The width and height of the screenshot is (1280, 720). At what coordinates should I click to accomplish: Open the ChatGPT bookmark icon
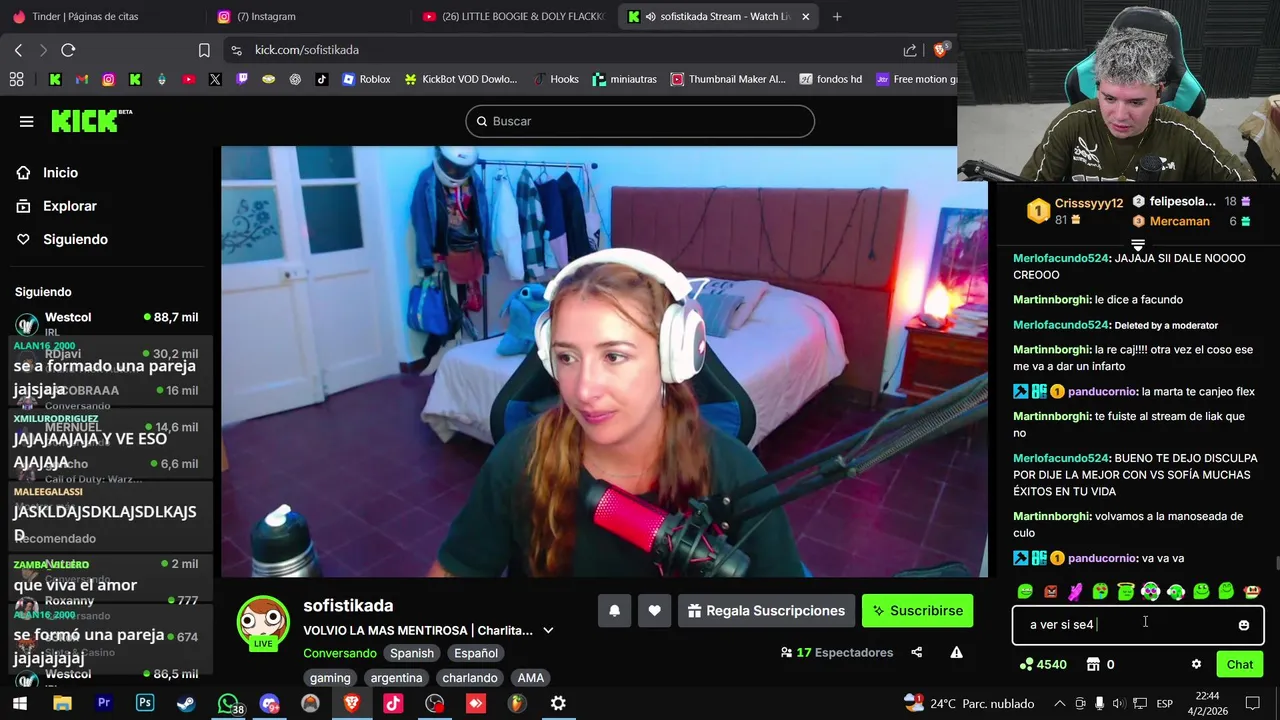click(x=295, y=79)
